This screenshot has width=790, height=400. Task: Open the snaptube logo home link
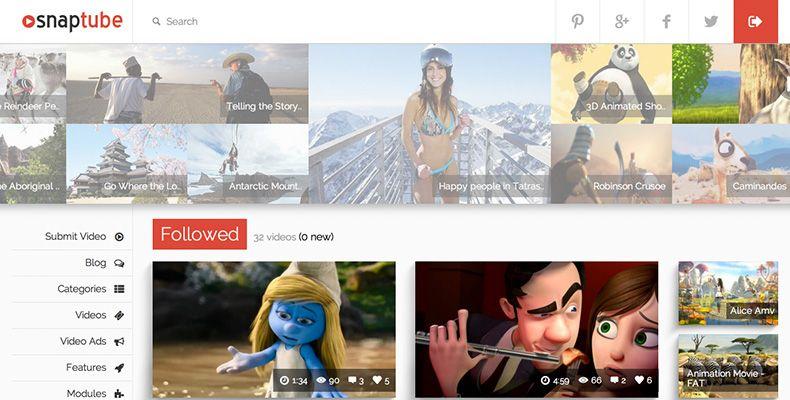coord(73,21)
